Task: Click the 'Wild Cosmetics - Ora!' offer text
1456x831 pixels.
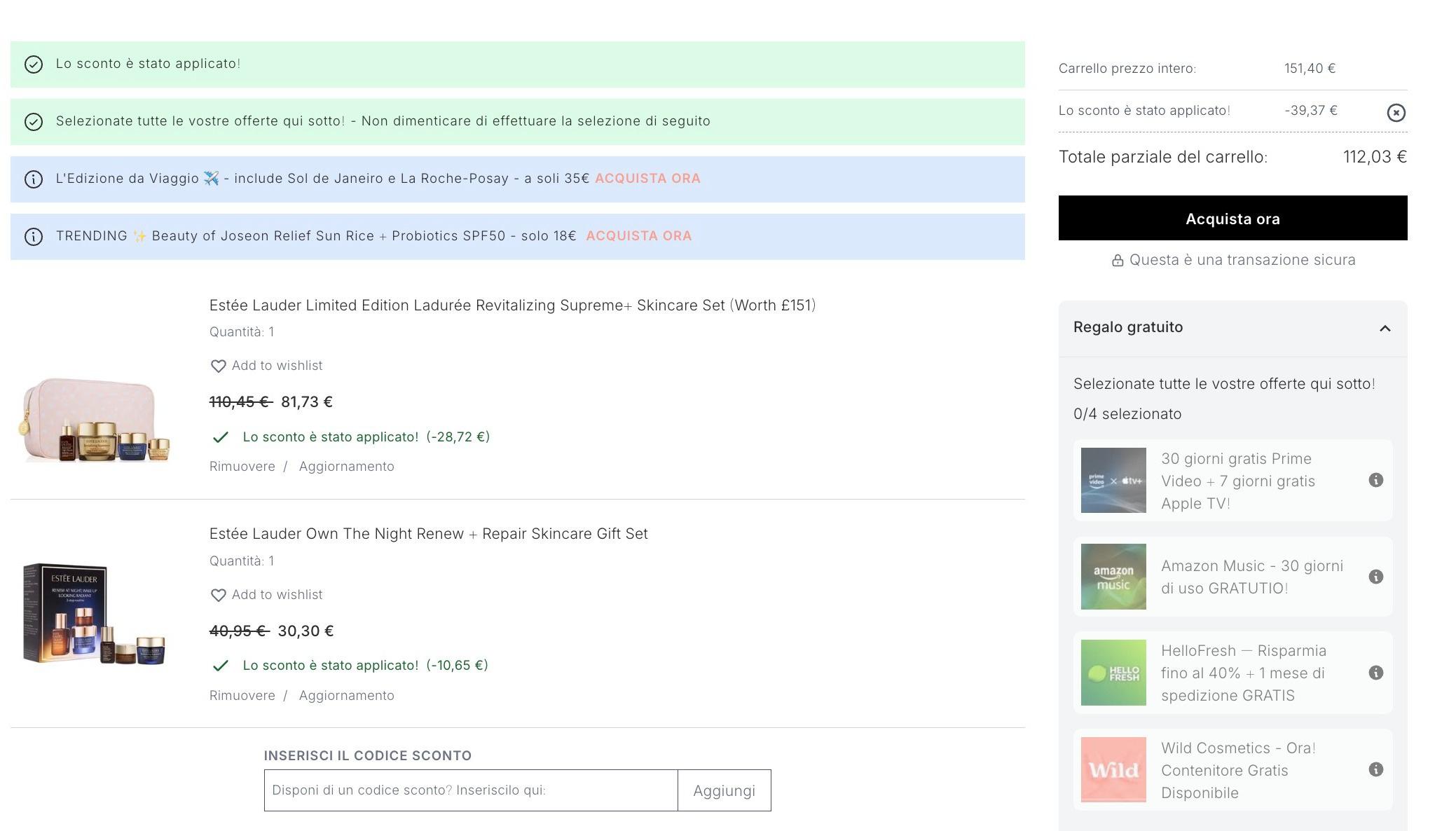Action: [1238, 770]
